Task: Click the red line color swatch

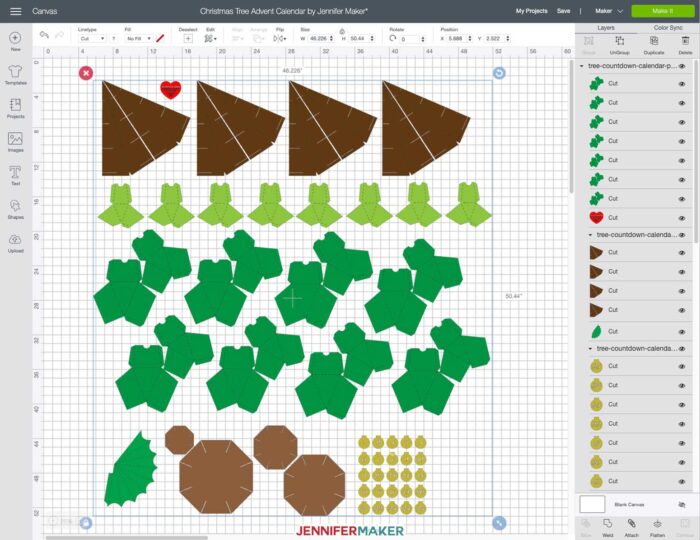Action: pos(160,38)
